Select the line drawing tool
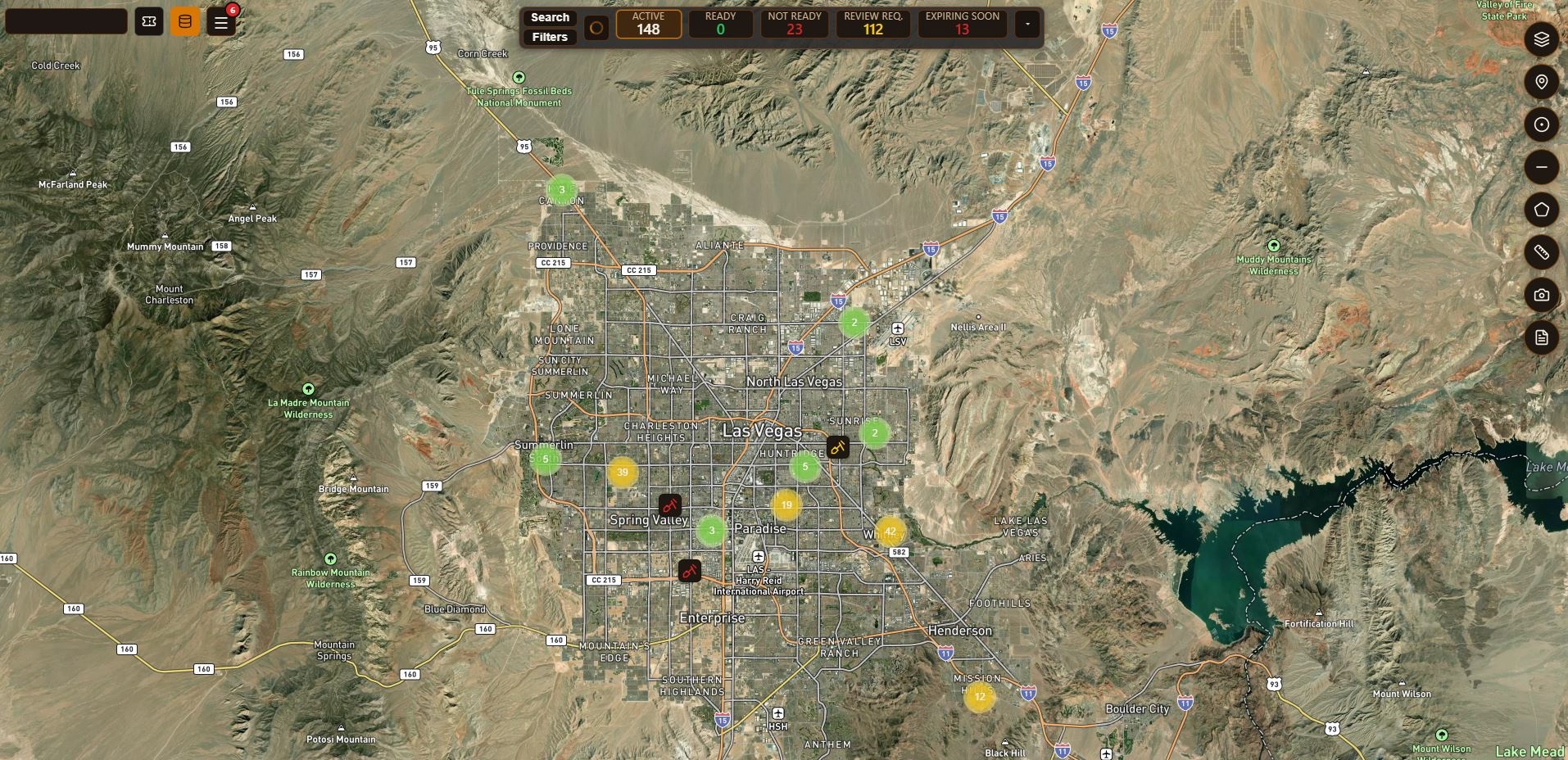The height and width of the screenshot is (760, 1568). click(1541, 167)
